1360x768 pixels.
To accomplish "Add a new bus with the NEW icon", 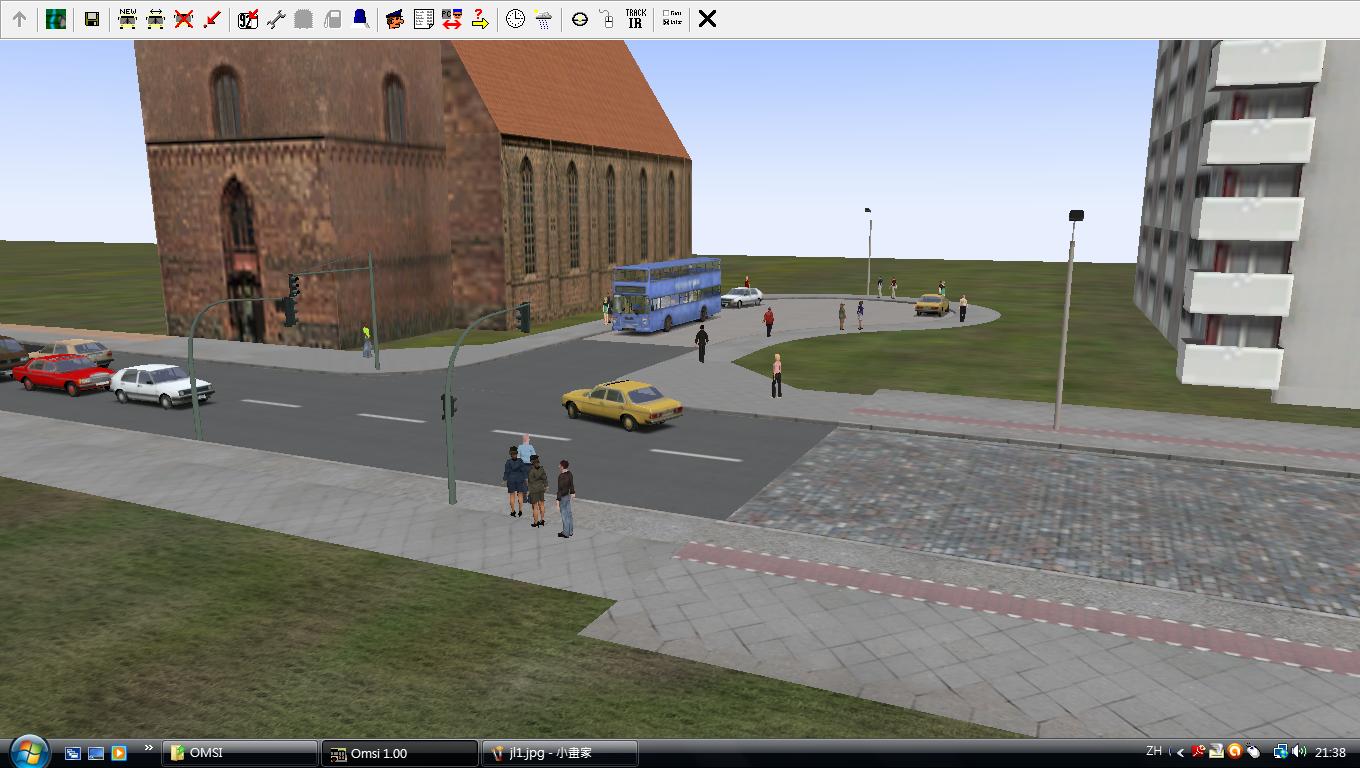I will point(127,19).
